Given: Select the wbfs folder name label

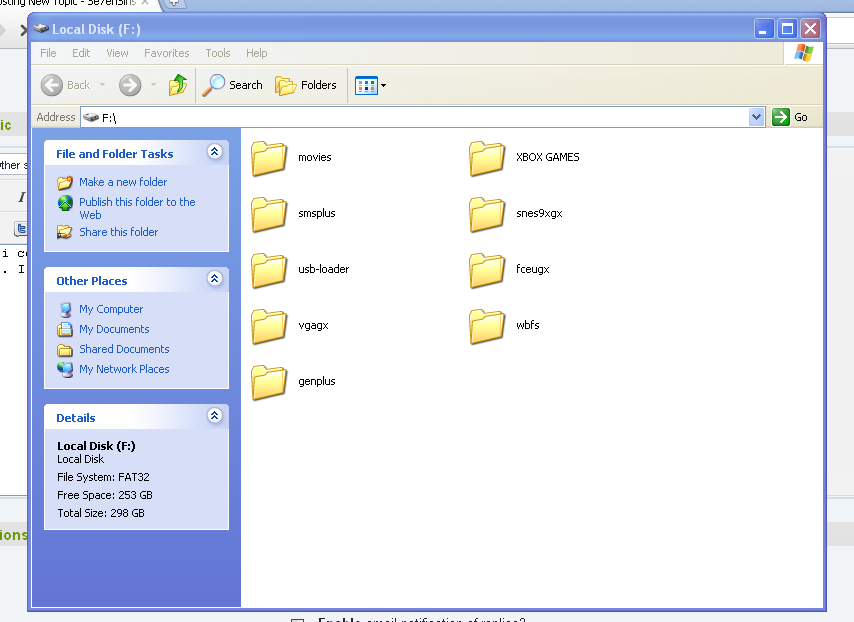Looking at the screenshot, I should tap(528, 325).
